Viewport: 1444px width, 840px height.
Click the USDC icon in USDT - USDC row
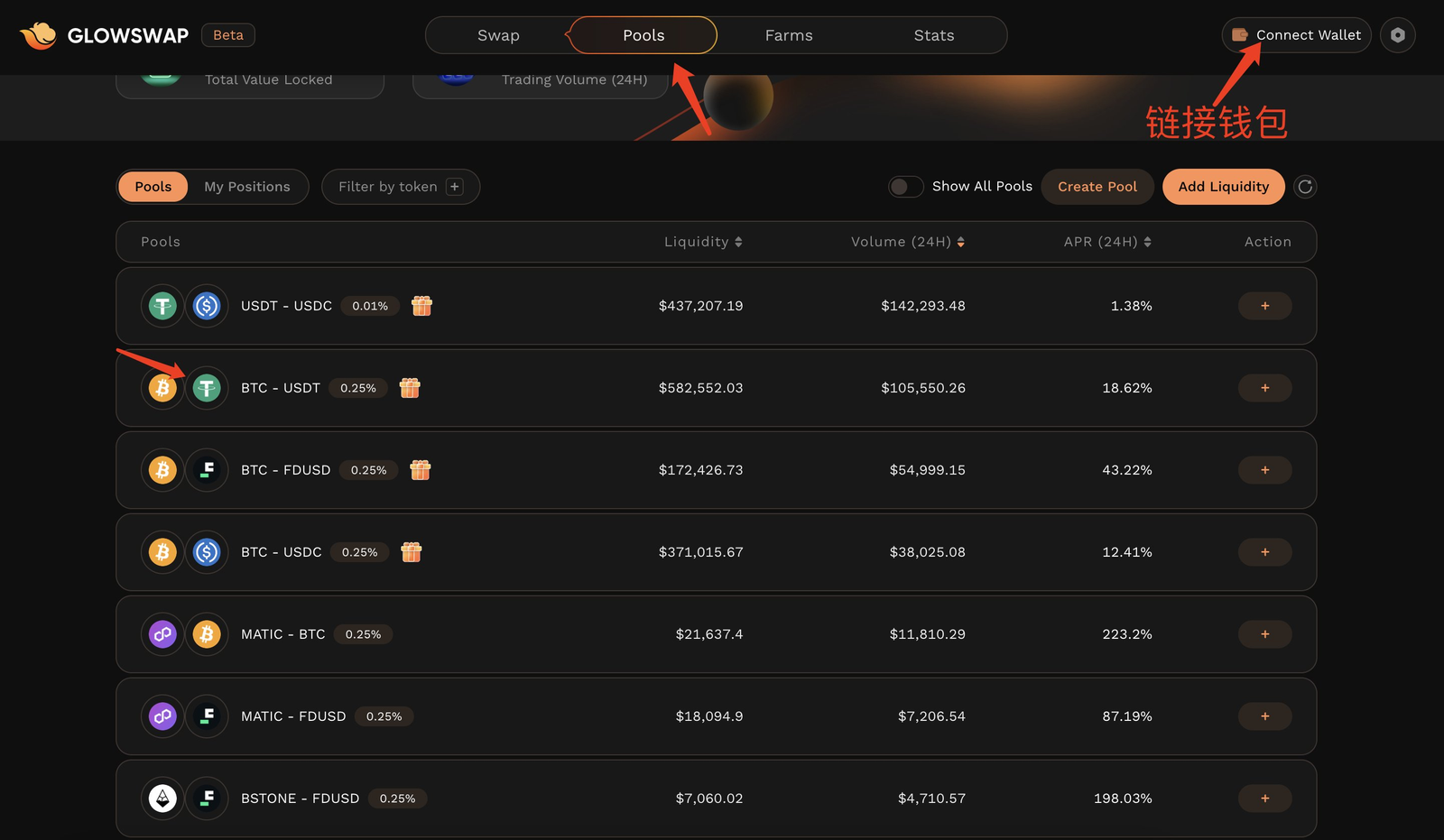207,306
